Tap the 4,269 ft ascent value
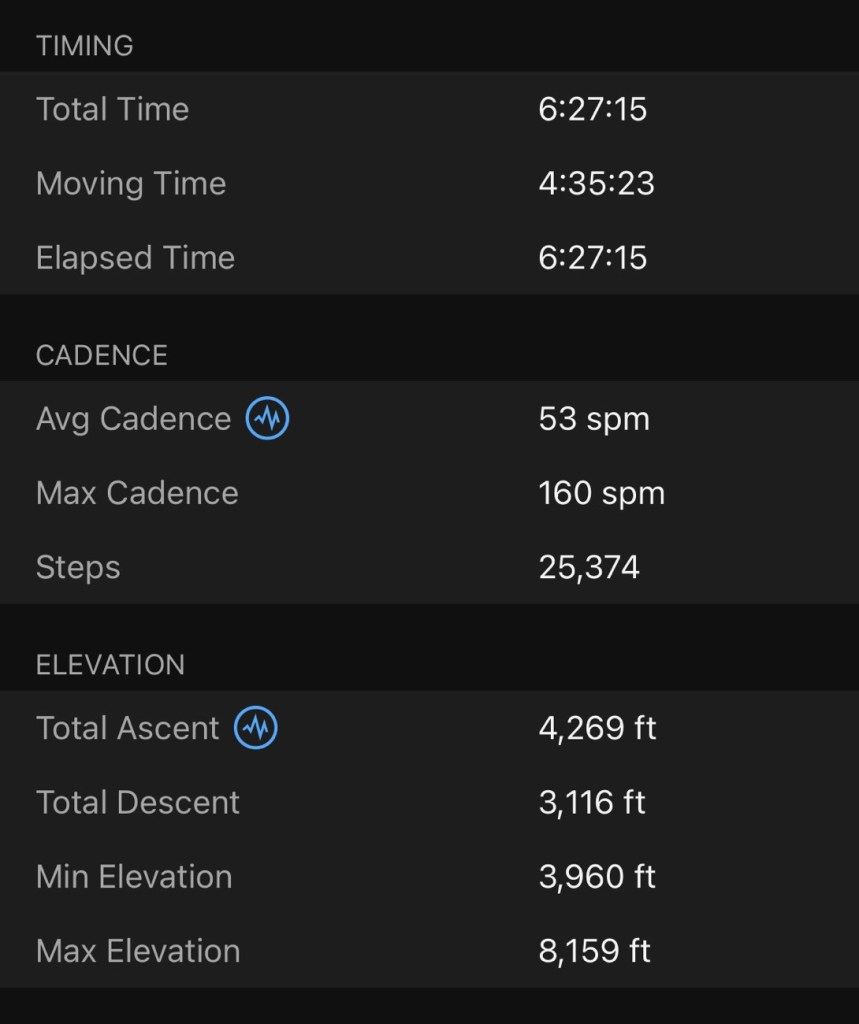The image size is (859, 1024). [x=597, y=729]
